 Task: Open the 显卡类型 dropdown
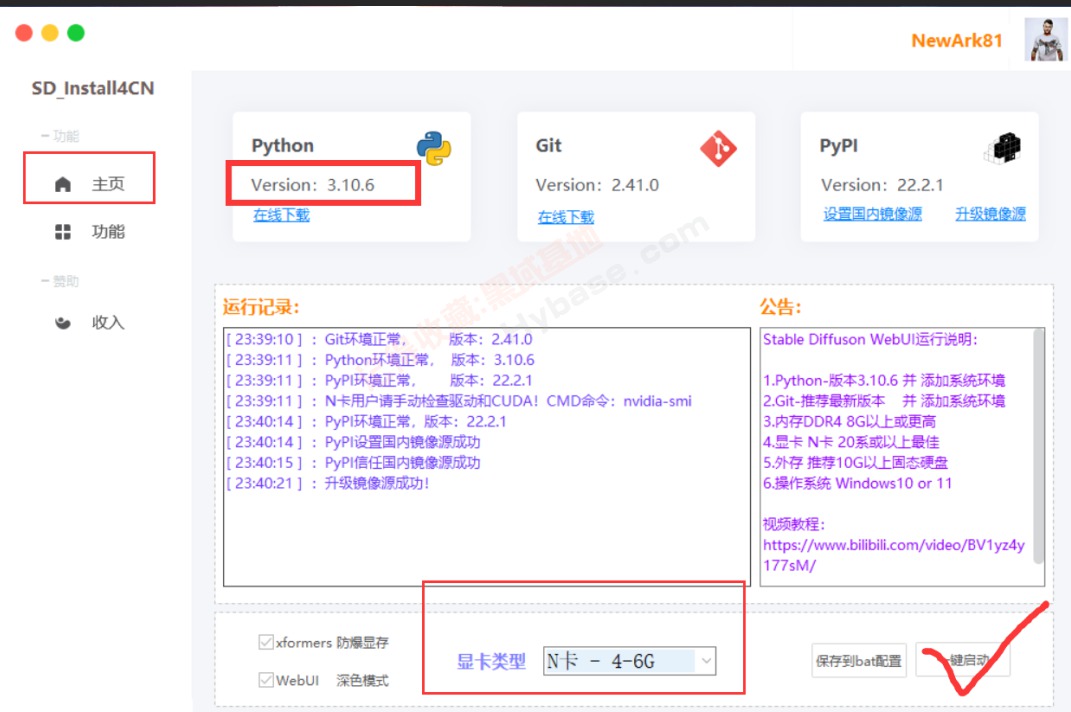(629, 661)
